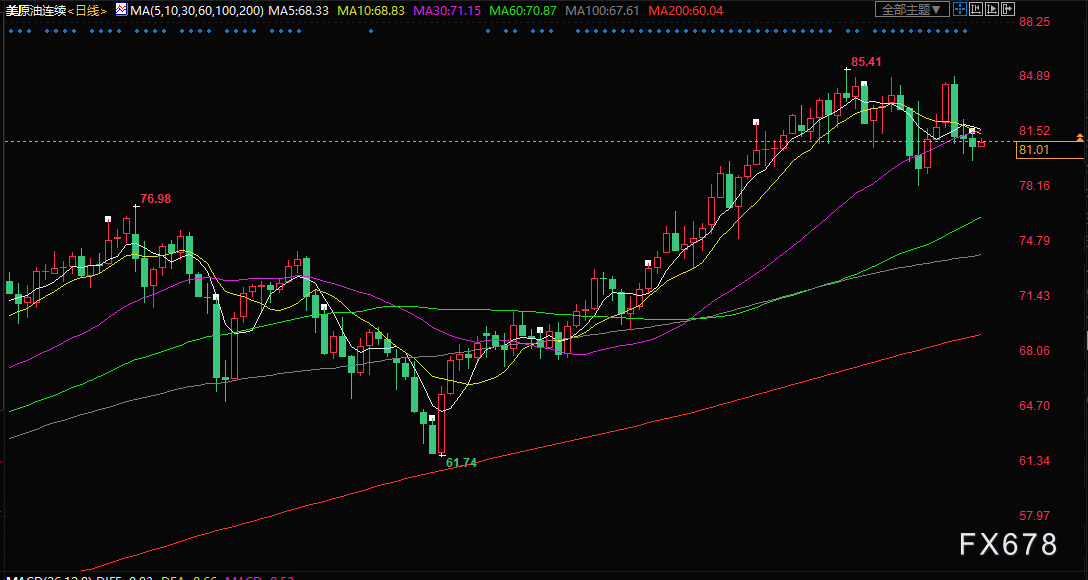Click the green MA60:70.87 legend label

pos(522,10)
